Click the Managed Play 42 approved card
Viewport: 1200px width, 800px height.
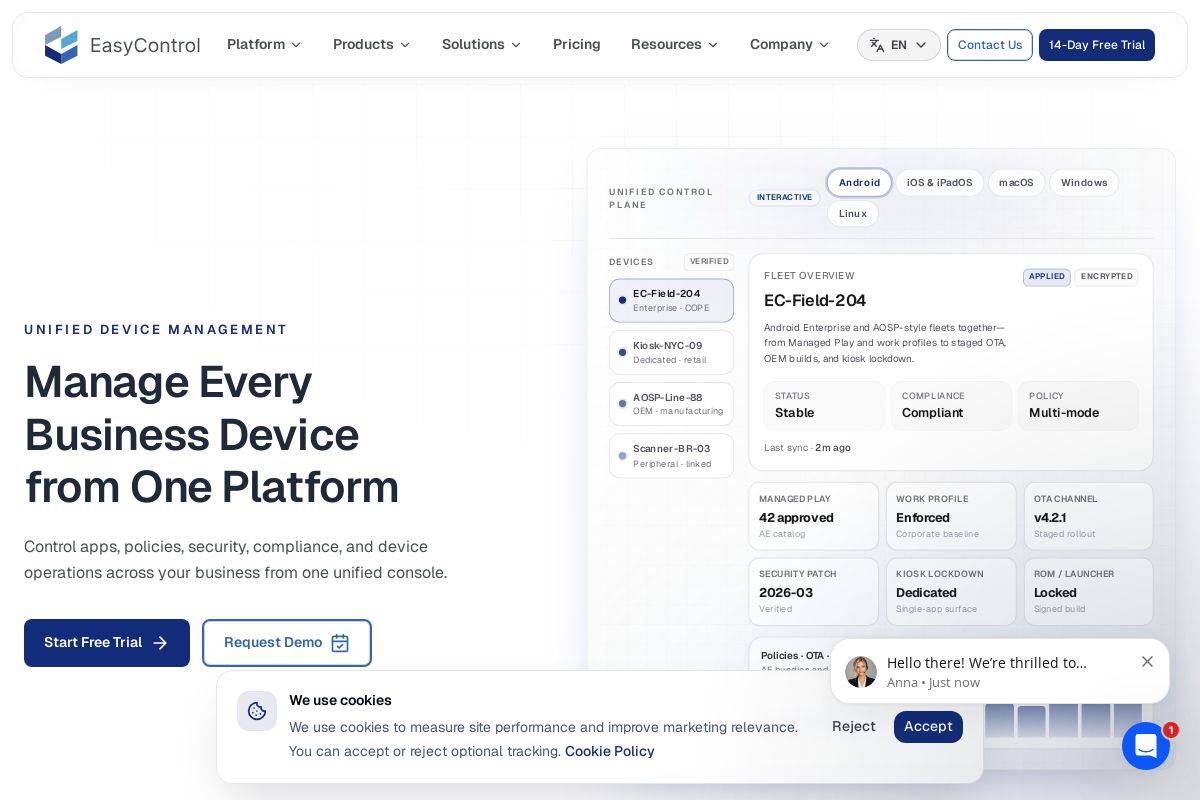(814, 517)
